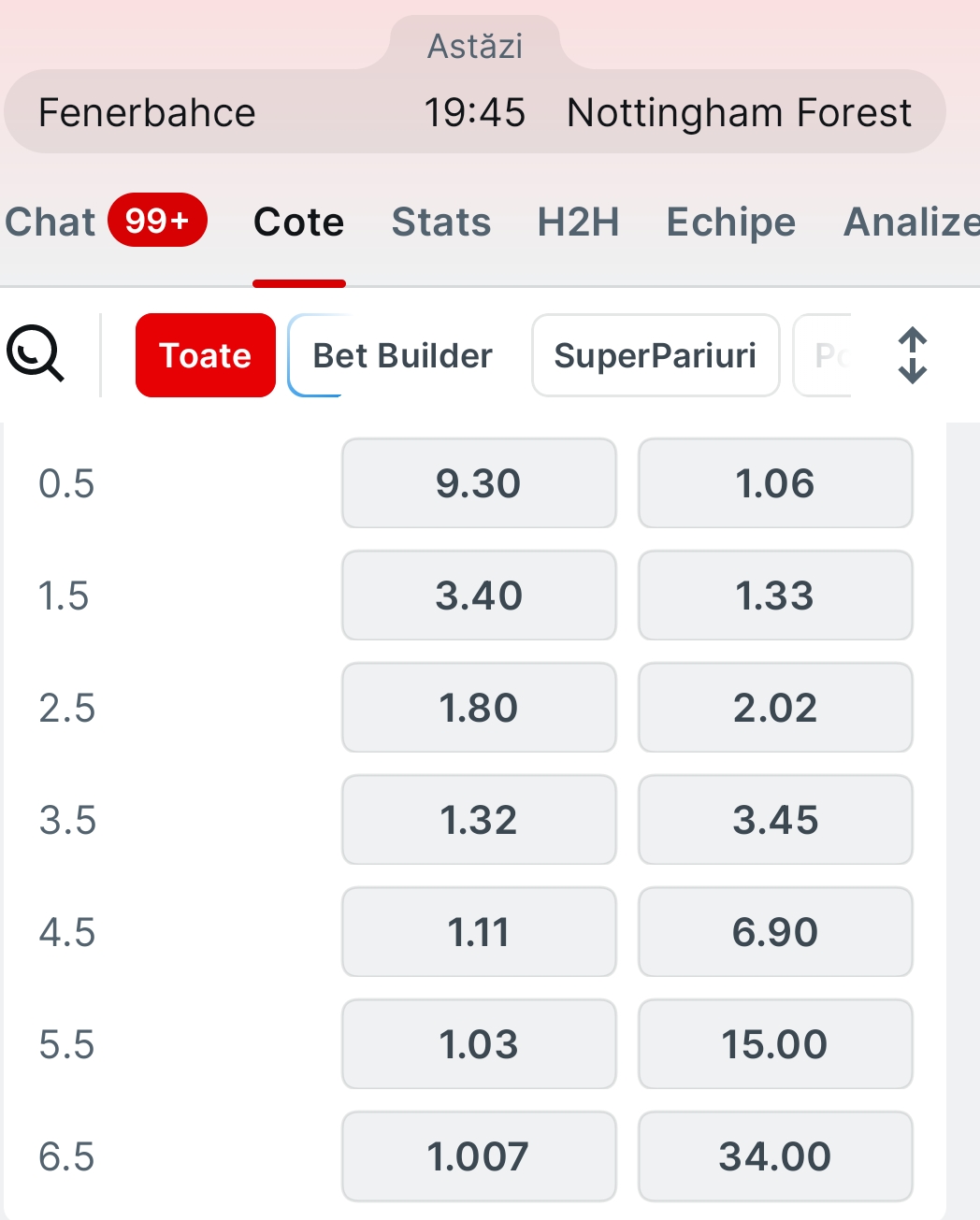The height and width of the screenshot is (1220, 980).
Task: Tap the Nottingham Forest team name
Action: click(739, 113)
